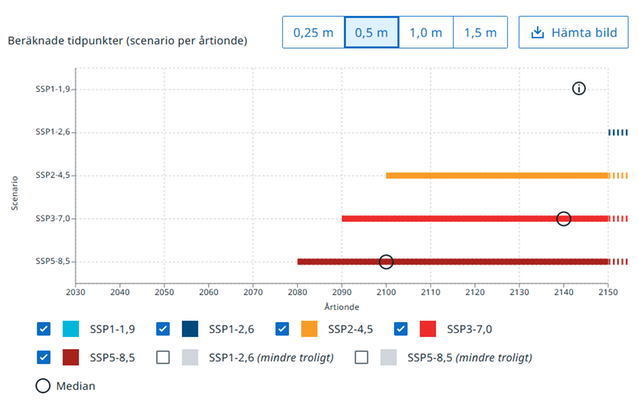This screenshot has height=401, width=639.
Task: Select the 0,25 m level option
Action: pyautogui.click(x=313, y=33)
